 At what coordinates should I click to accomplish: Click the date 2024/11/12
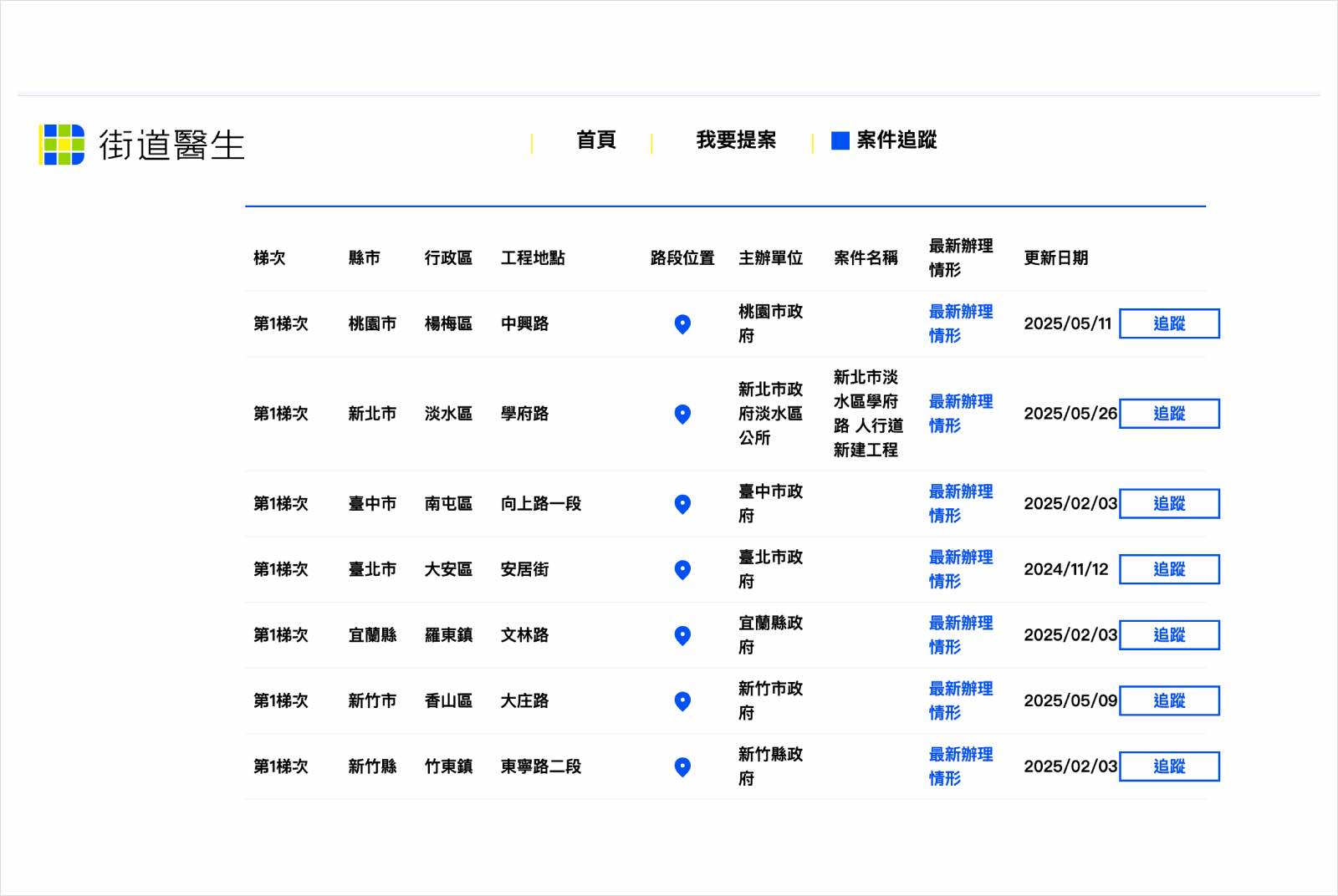(x=1066, y=569)
